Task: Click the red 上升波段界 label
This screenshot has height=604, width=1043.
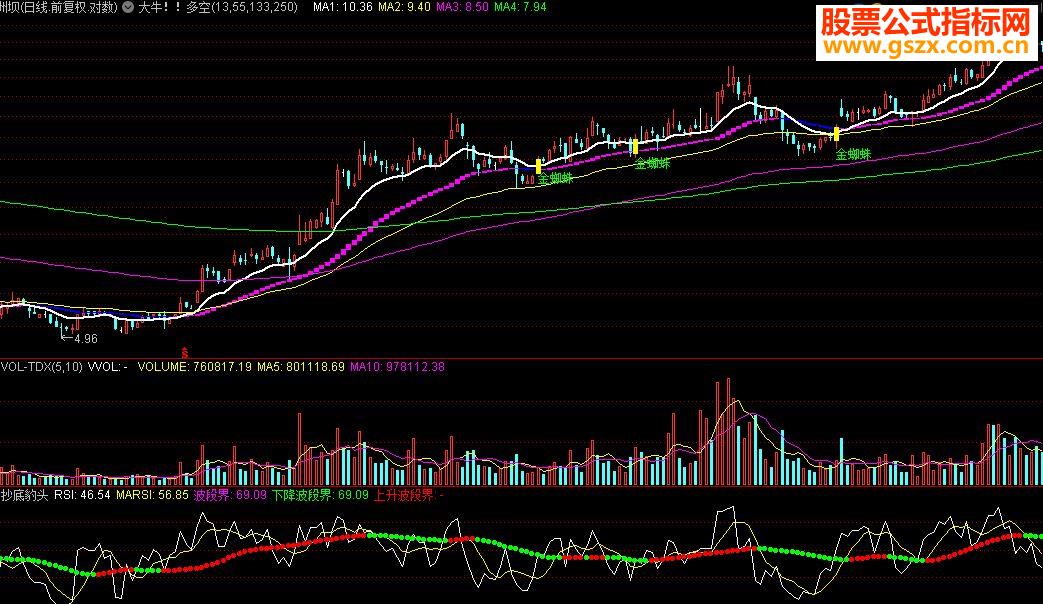Action: (404, 495)
